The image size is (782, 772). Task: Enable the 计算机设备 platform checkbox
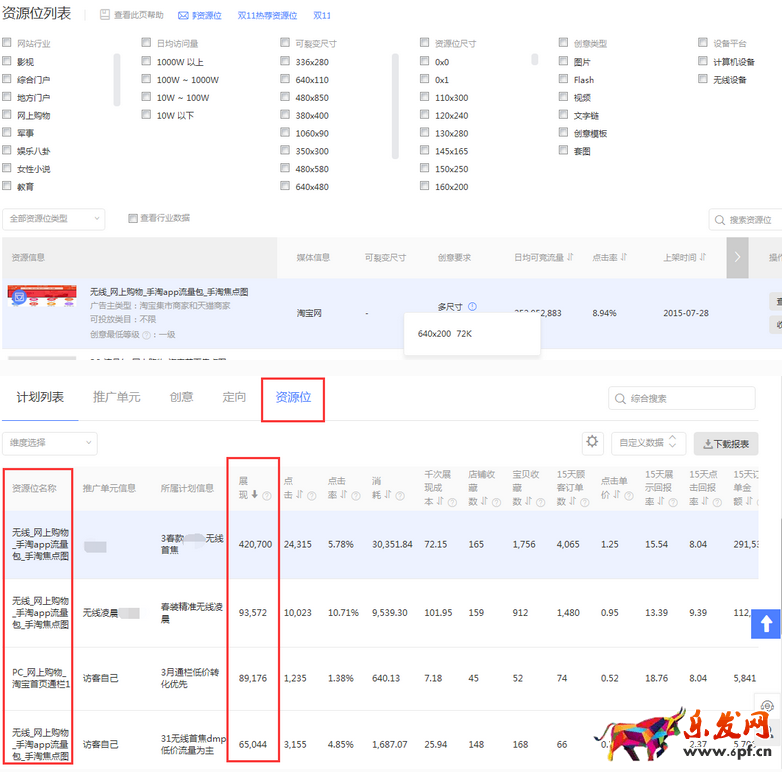pyautogui.click(x=704, y=62)
